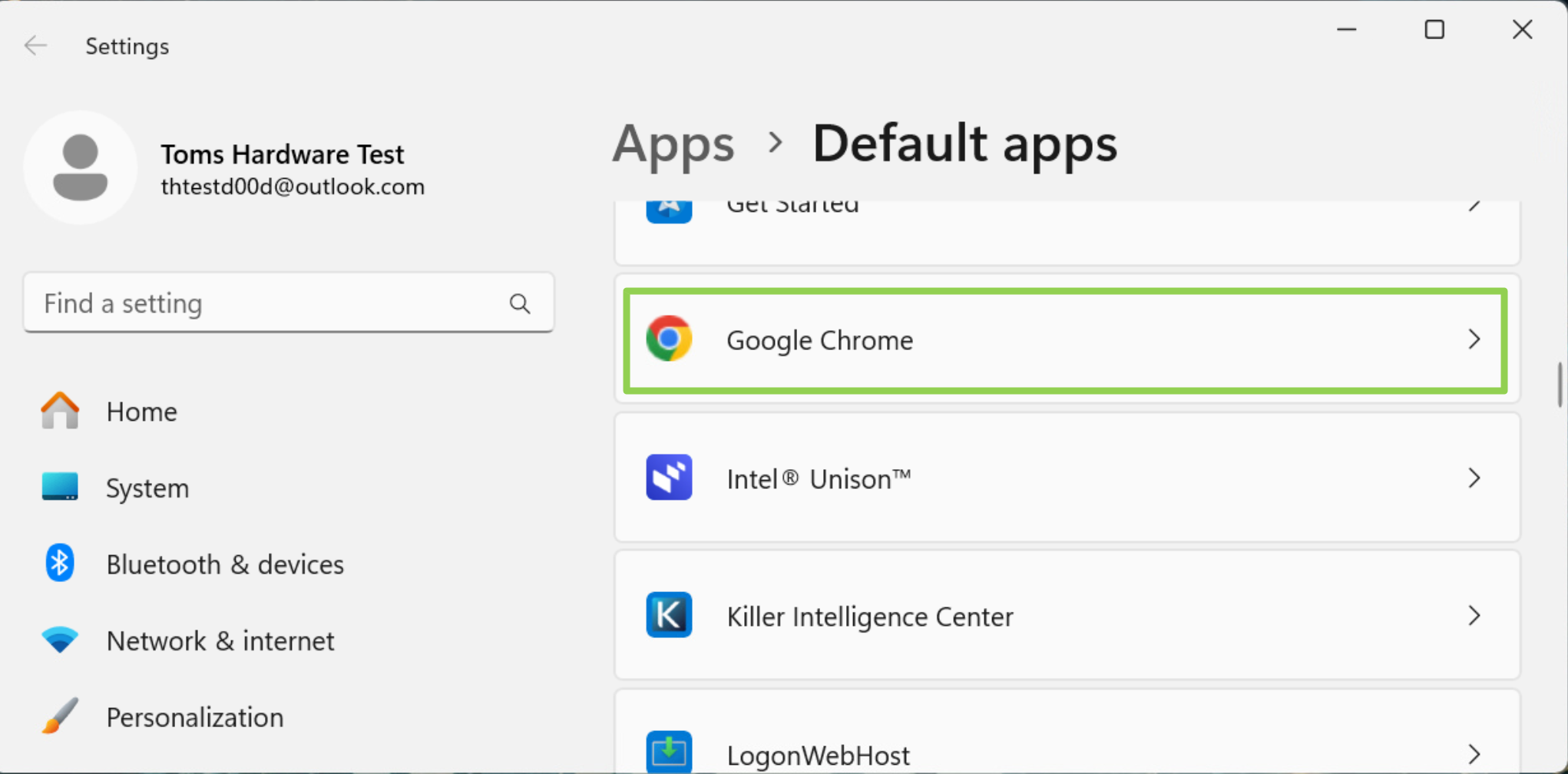Open the user account avatar

80,168
